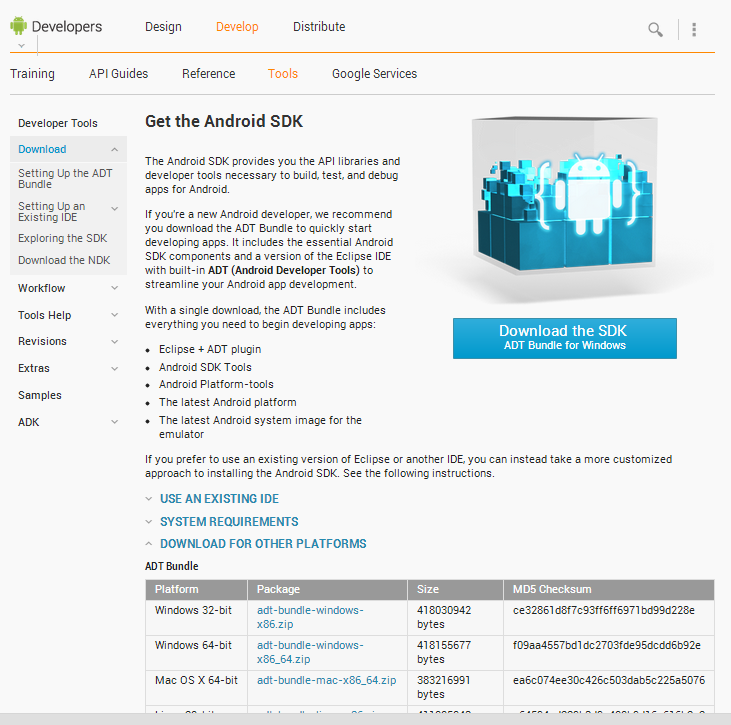The image size is (731, 725).
Task: Click the Android Platform-tools bullet
Action: [216, 384]
